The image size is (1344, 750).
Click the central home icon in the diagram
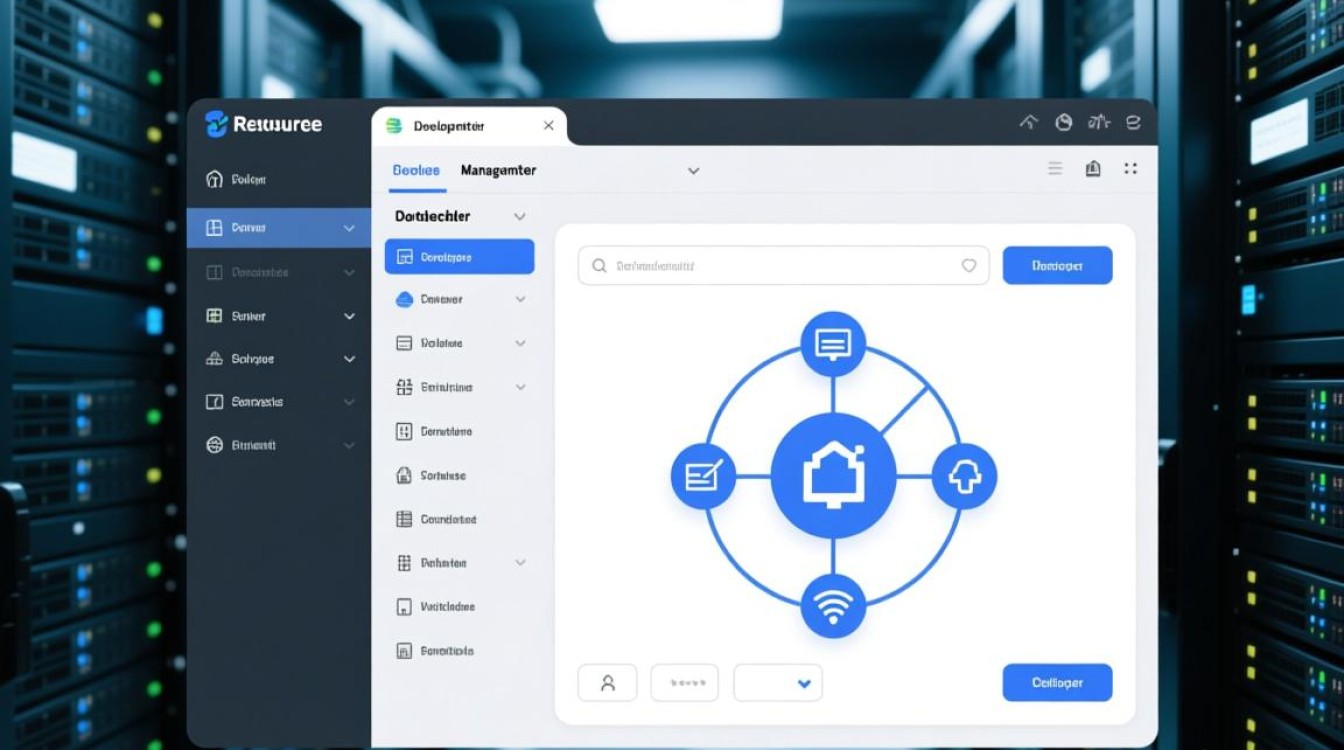pos(833,476)
